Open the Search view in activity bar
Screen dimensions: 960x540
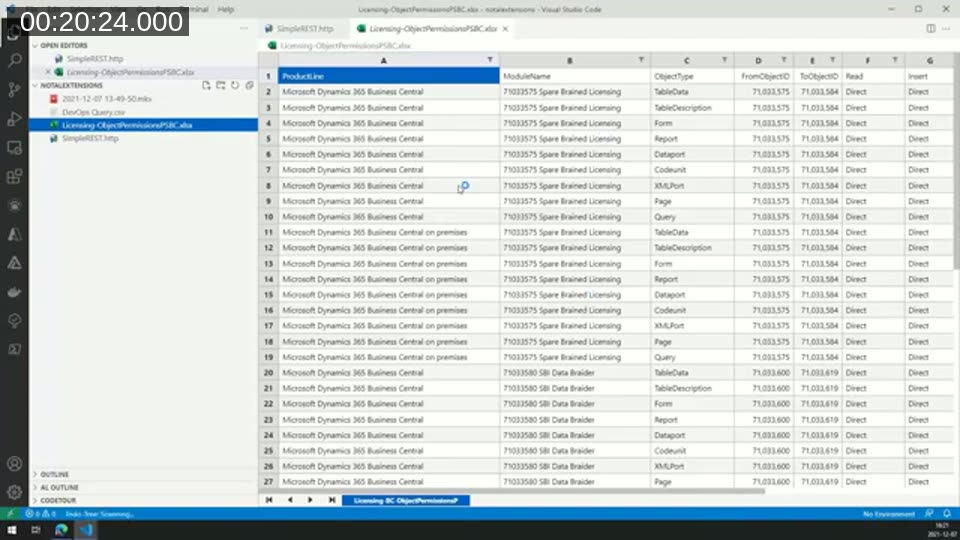point(15,60)
